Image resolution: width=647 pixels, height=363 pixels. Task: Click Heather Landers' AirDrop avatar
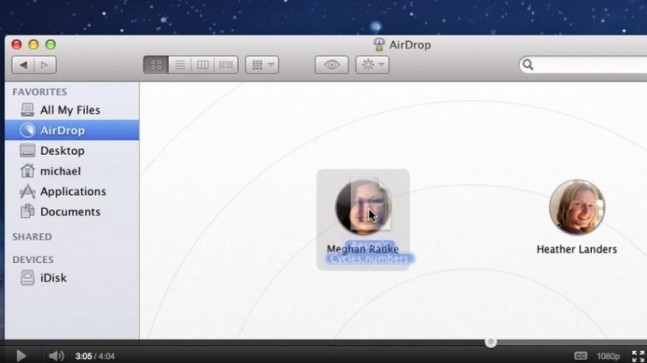tap(577, 207)
